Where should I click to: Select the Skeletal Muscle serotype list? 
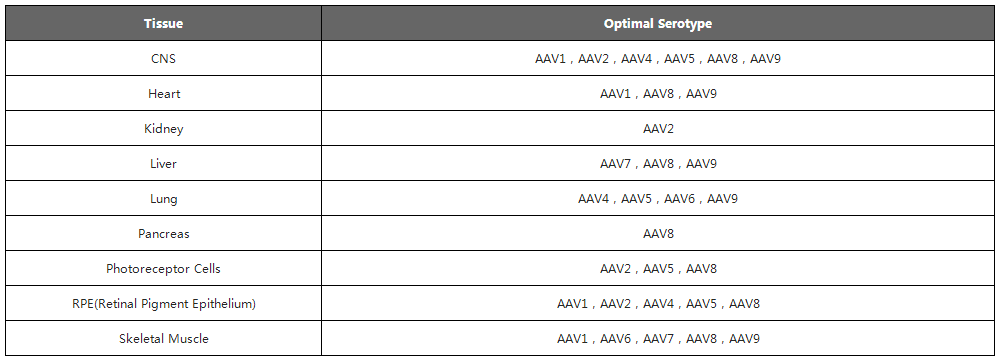[x=658, y=339]
